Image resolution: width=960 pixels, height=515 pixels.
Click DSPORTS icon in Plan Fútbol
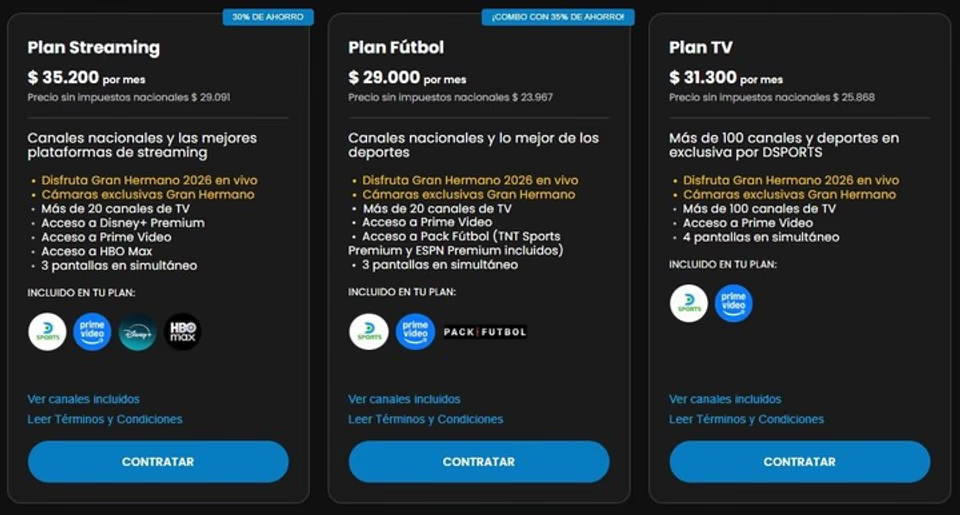pos(369,332)
